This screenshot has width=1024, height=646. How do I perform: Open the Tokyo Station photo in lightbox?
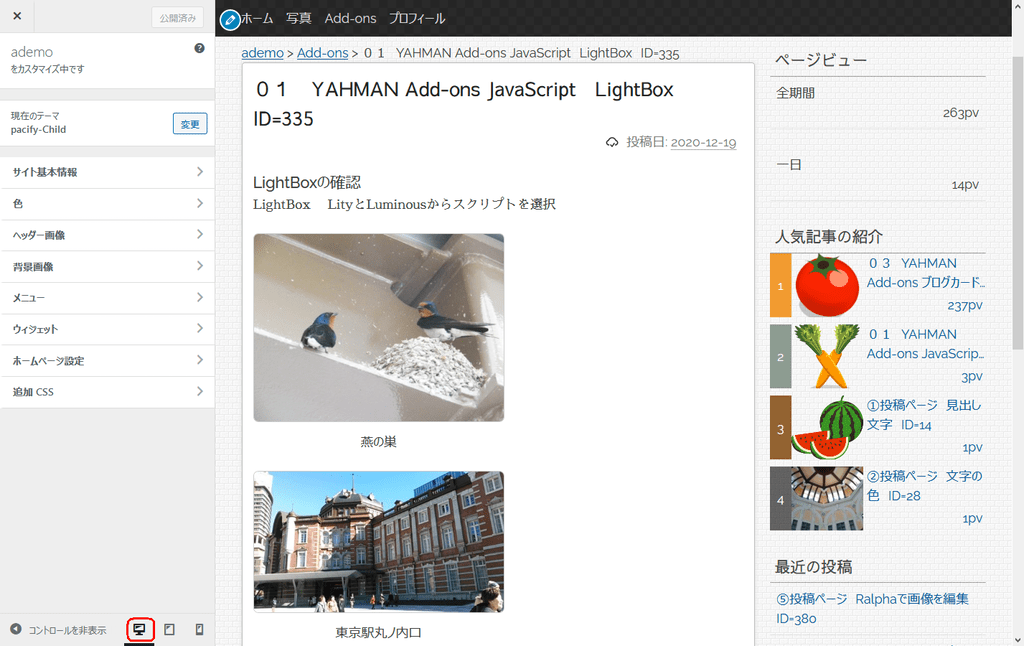[x=379, y=541]
